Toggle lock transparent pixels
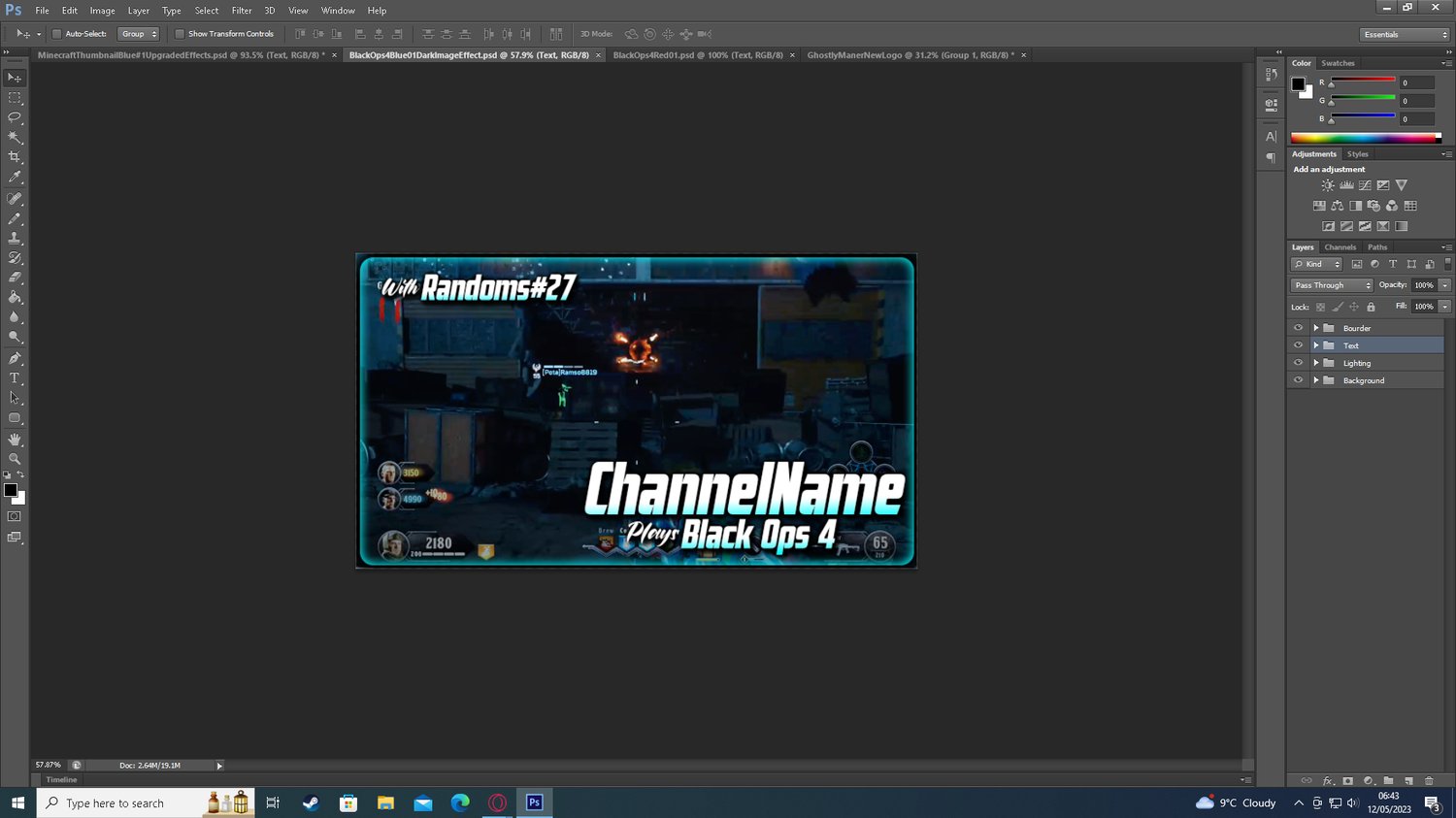1456x818 pixels. [1320, 307]
